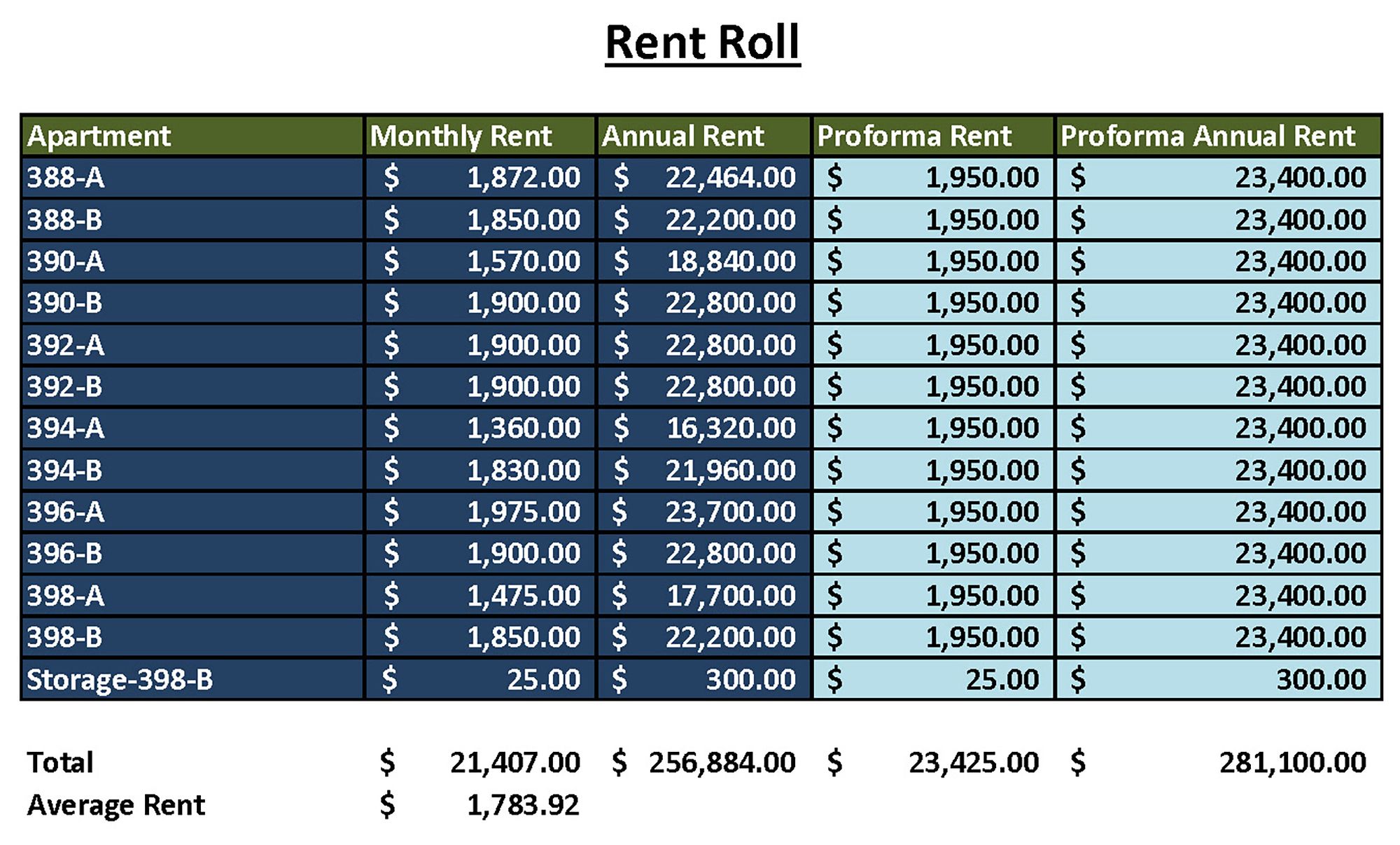This screenshot has height=845, width=1400.
Task: Click annual rent value 16,320.00
Action: (730, 428)
